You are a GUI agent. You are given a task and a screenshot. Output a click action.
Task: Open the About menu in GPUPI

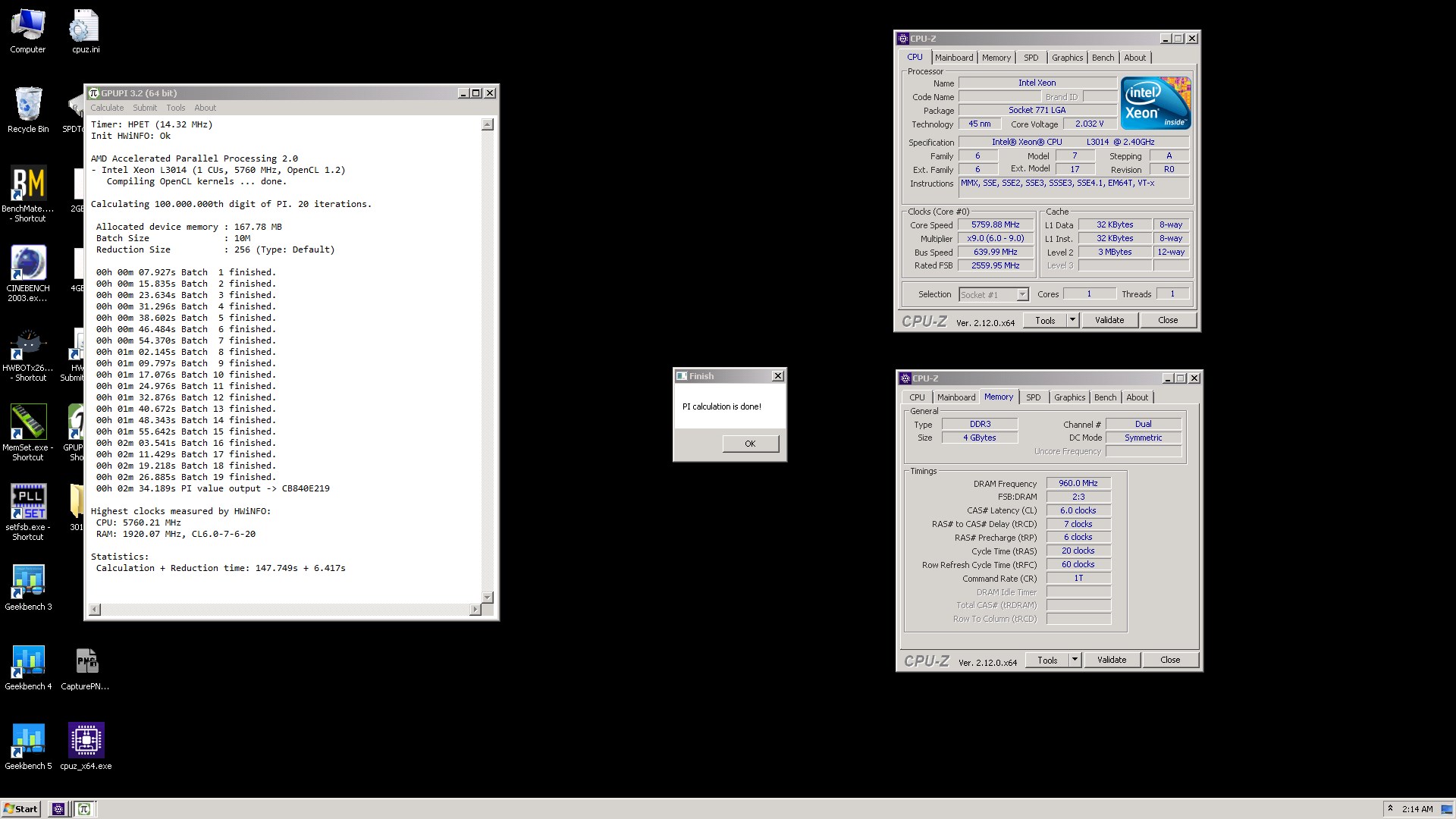coord(205,108)
